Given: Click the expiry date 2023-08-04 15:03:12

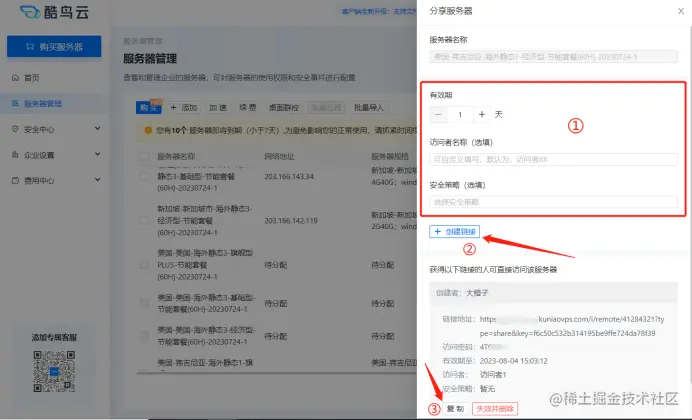Looking at the screenshot, I should 514,361.
